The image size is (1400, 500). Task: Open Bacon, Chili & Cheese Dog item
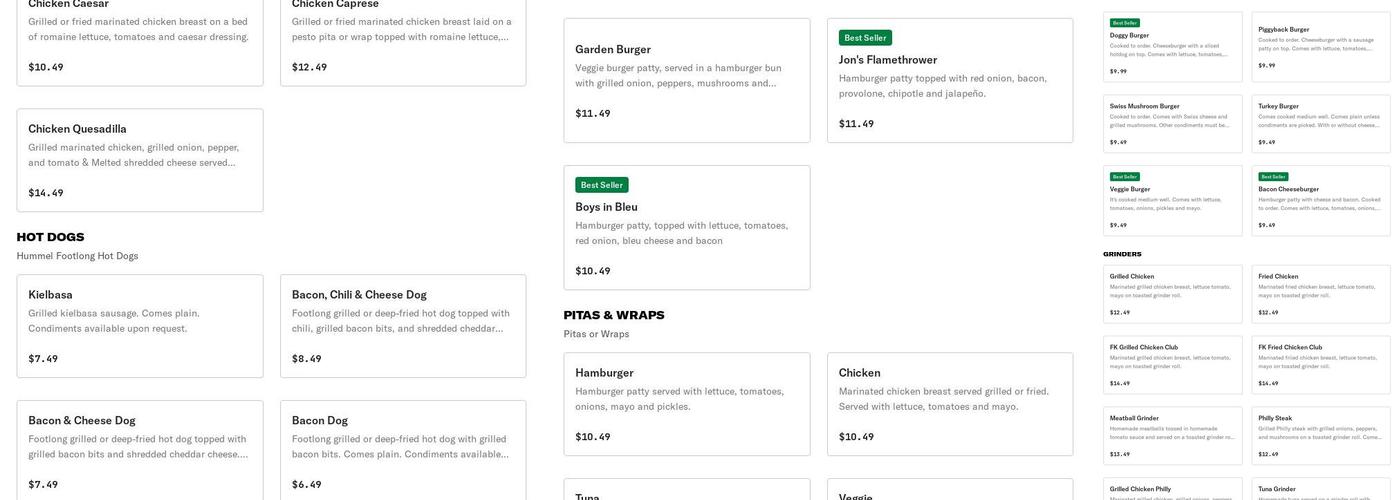(403, 326)
